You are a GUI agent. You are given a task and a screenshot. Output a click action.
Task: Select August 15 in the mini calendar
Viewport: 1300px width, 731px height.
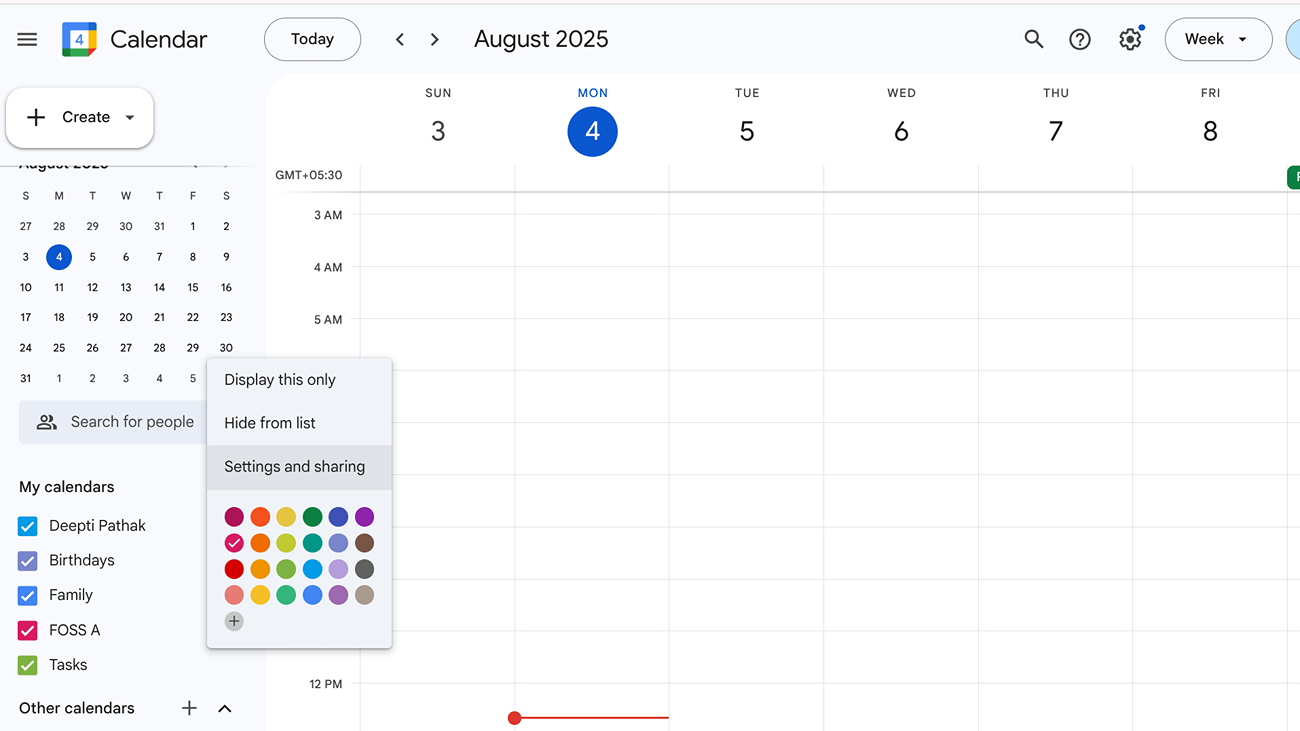[x=192, y=287]
